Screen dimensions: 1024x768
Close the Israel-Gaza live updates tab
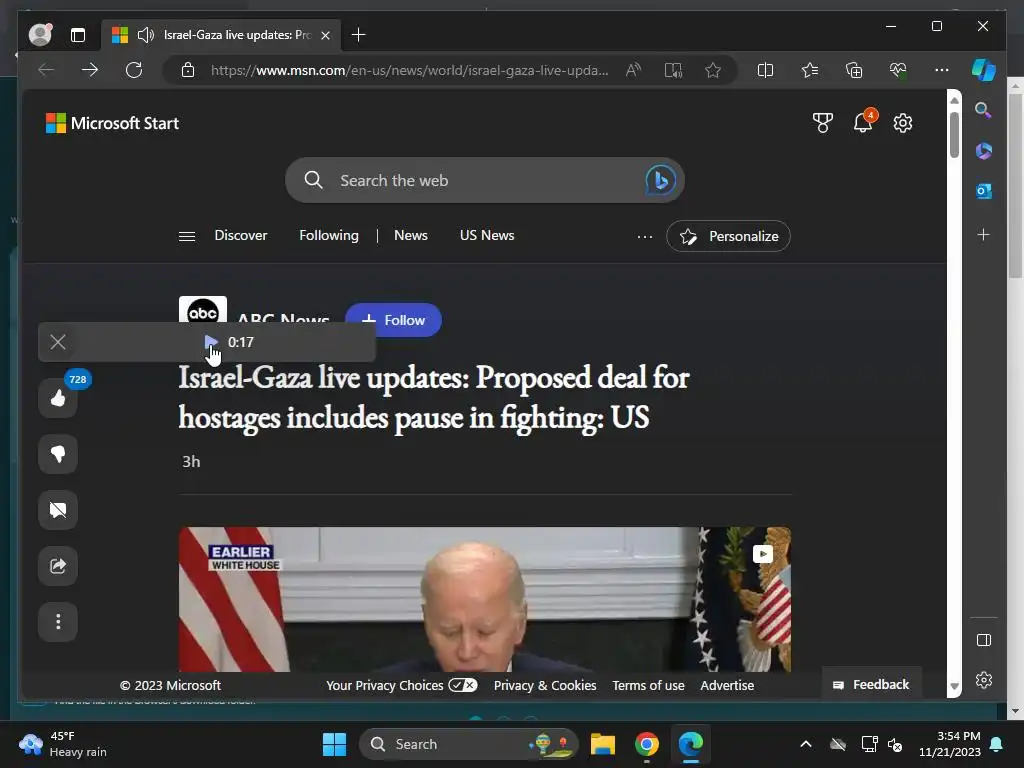tap(325, 35)
